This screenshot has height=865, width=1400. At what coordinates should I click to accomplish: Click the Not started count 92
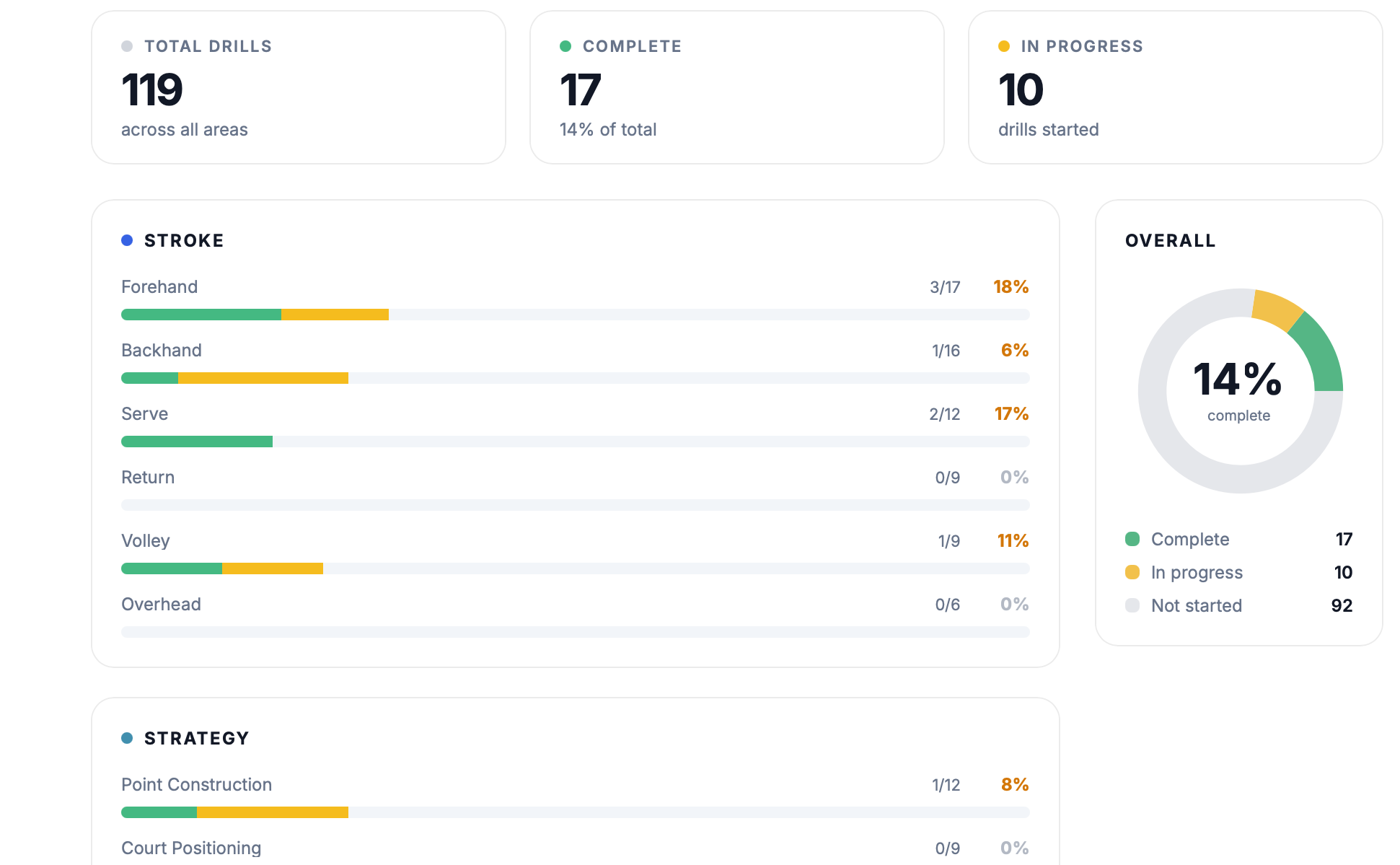click(x=1342, y=605)
